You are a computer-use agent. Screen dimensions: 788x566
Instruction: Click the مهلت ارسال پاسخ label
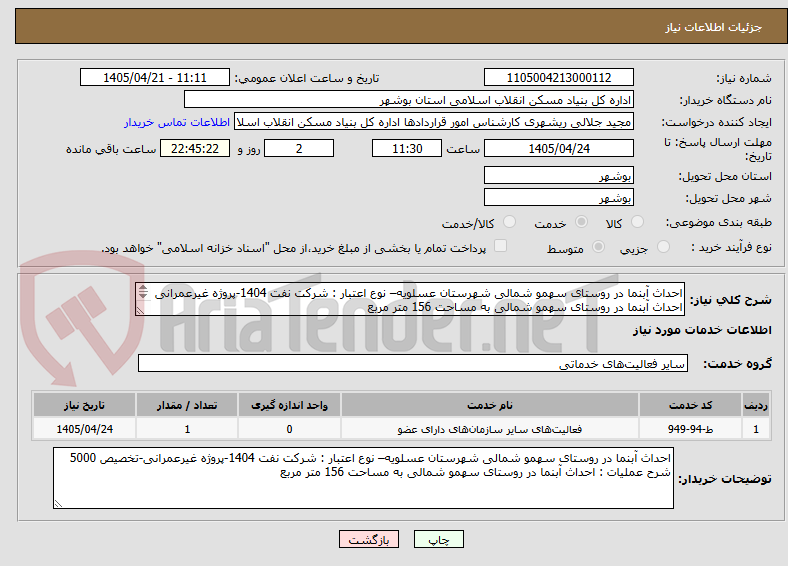tap(718, 149)
